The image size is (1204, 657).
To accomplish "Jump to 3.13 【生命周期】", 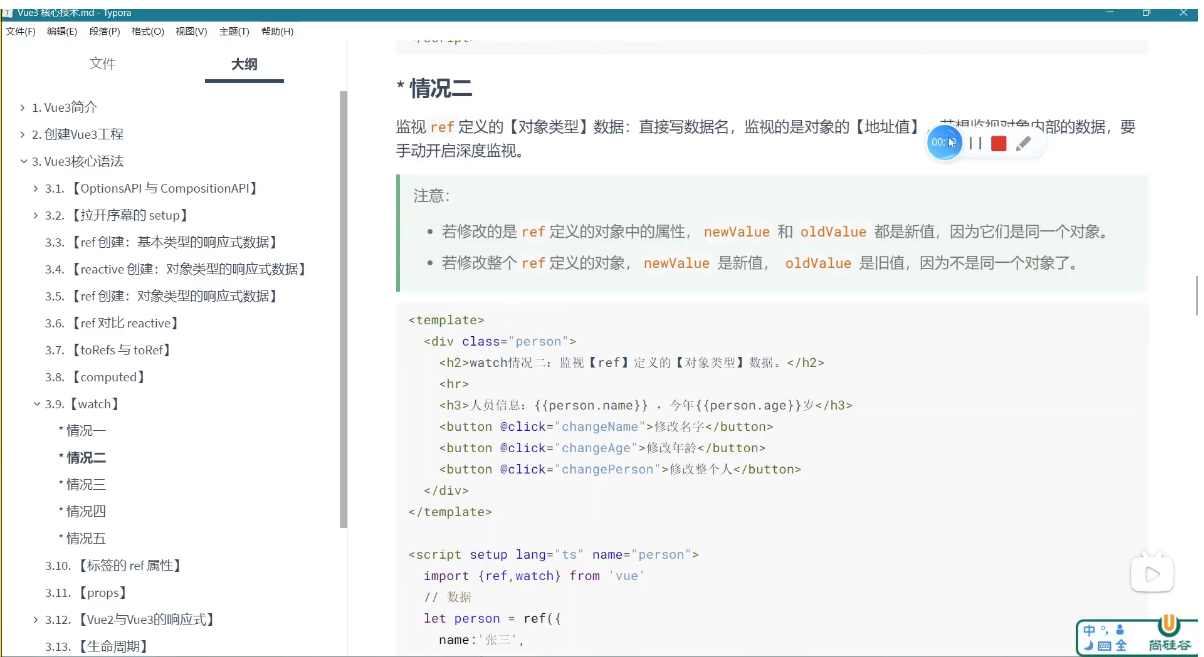I will (x=97, y=647).
